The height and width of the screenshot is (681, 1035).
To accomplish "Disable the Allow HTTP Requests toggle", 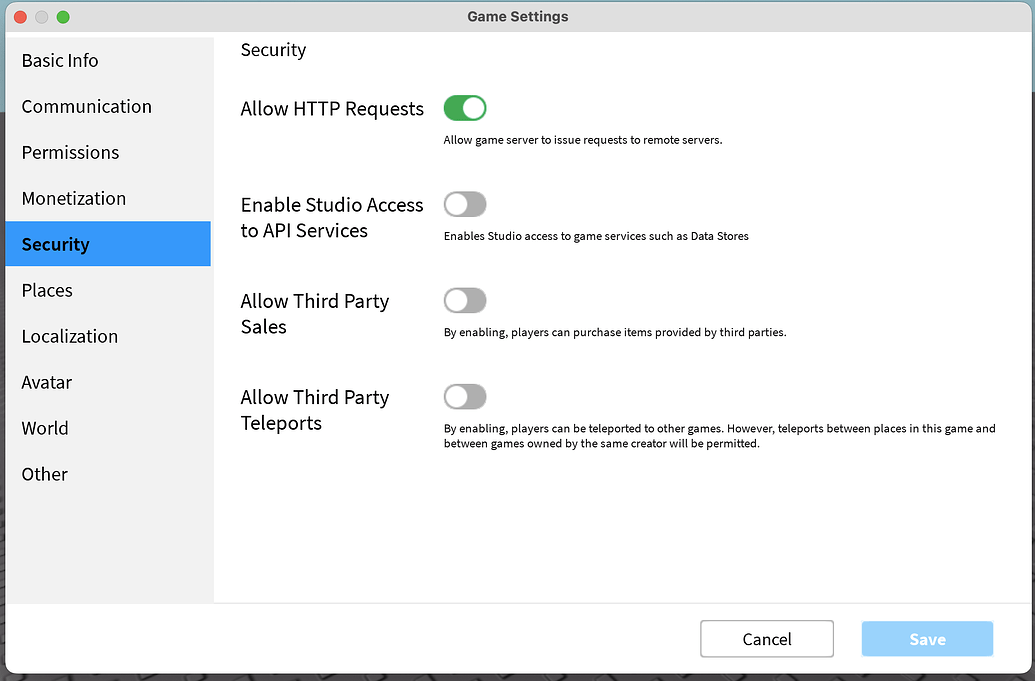I will coord(465,108).
